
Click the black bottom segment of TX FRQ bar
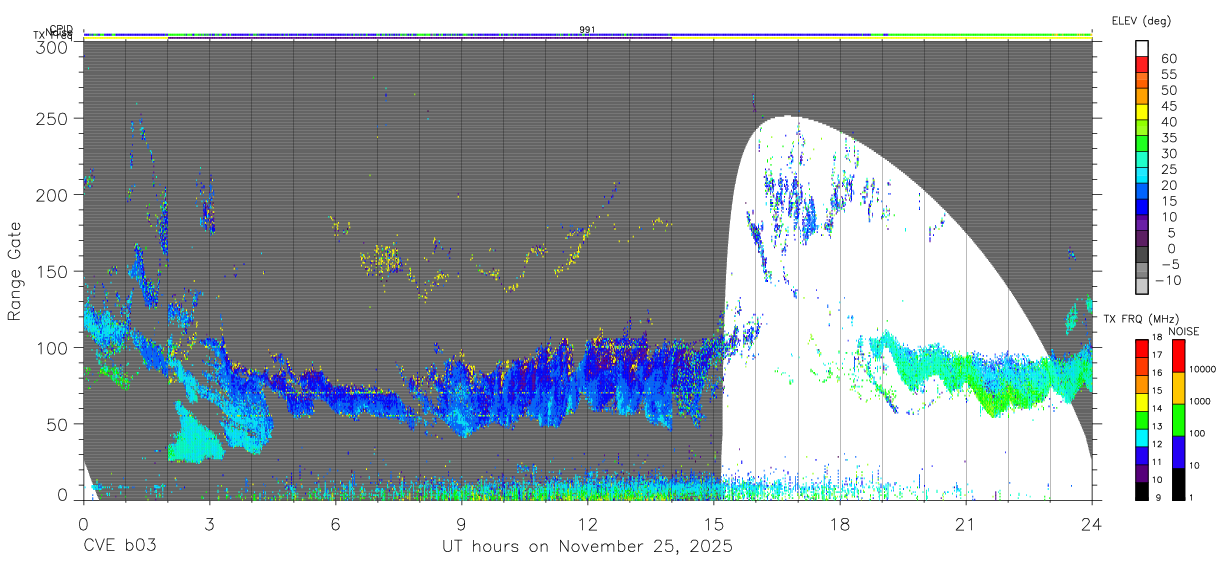(1142, 489)
